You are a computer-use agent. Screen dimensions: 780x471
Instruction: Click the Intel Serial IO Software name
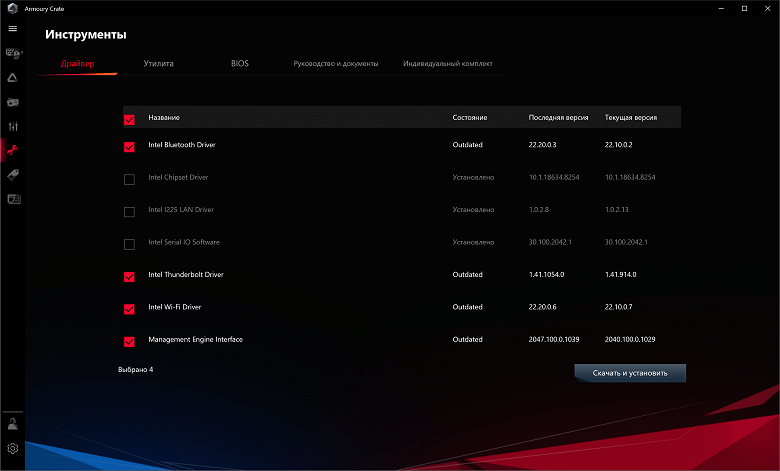[184, 242]
